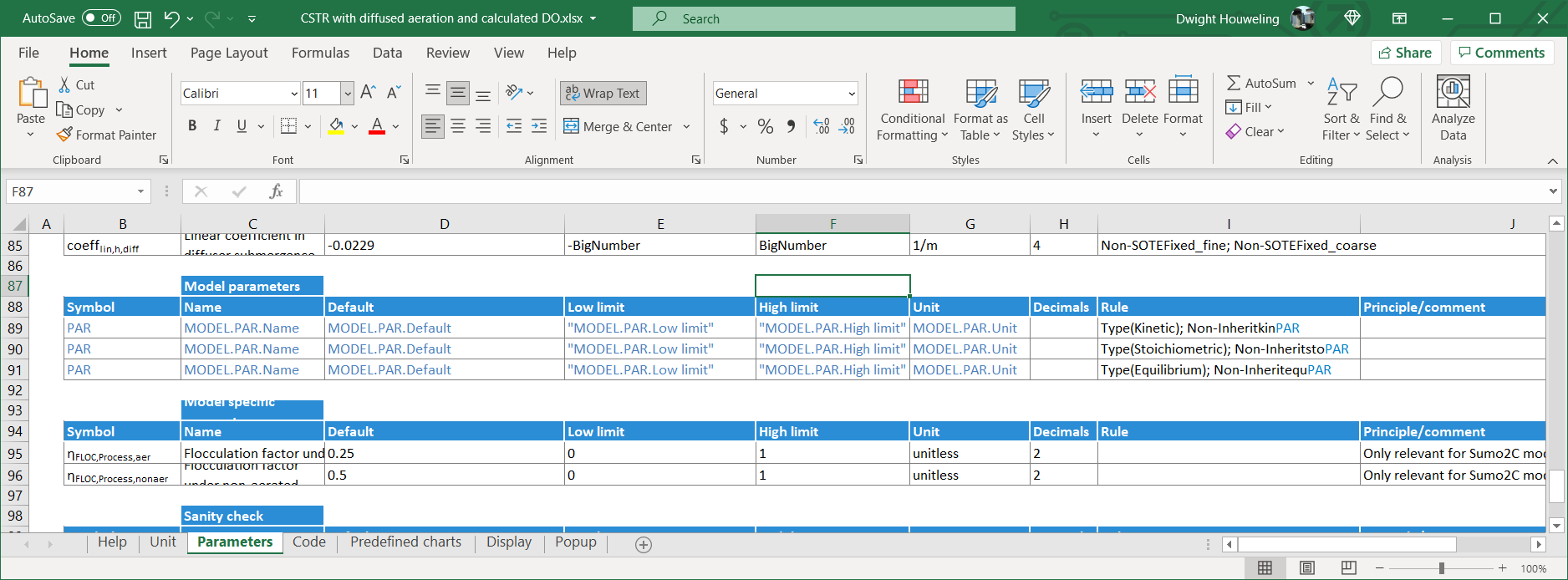
Task: Switch to the Code sheet tab
Action: (x=308, y=542)
